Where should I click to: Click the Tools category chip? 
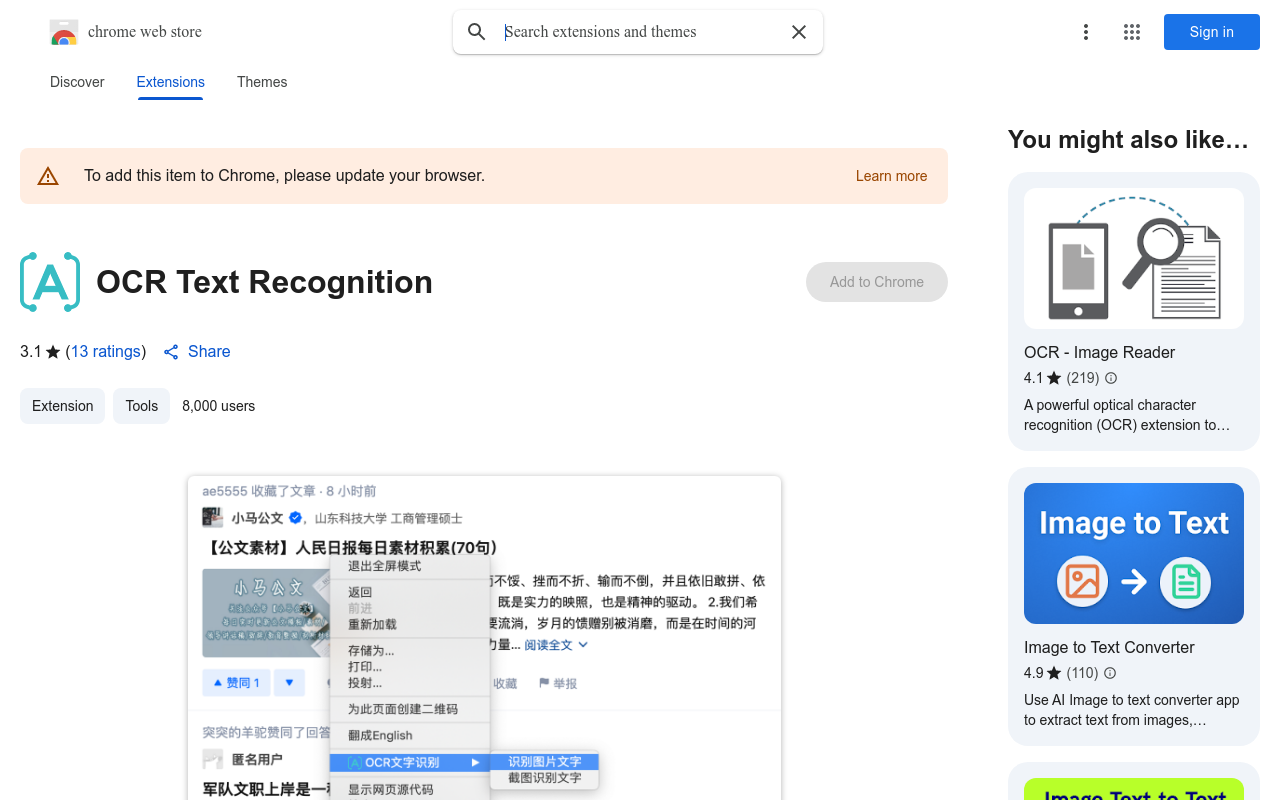tap(142, 406)
